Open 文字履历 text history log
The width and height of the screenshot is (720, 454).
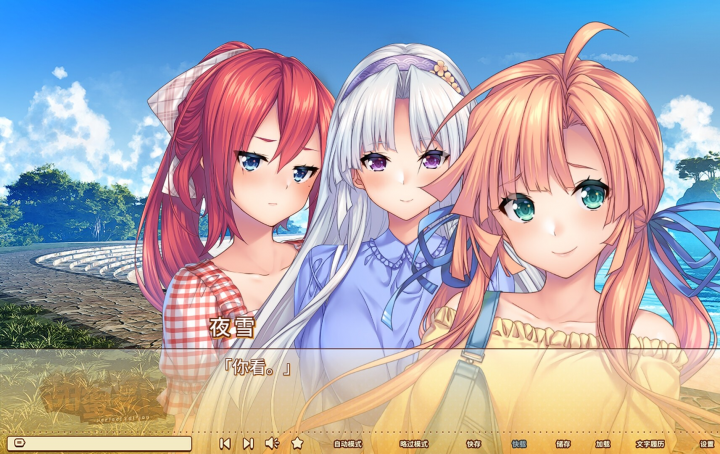click(650, 443)
